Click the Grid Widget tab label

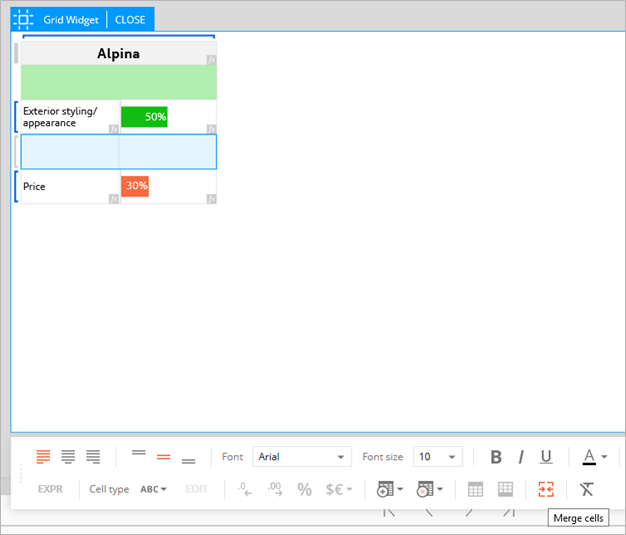(x=71, y=20)
